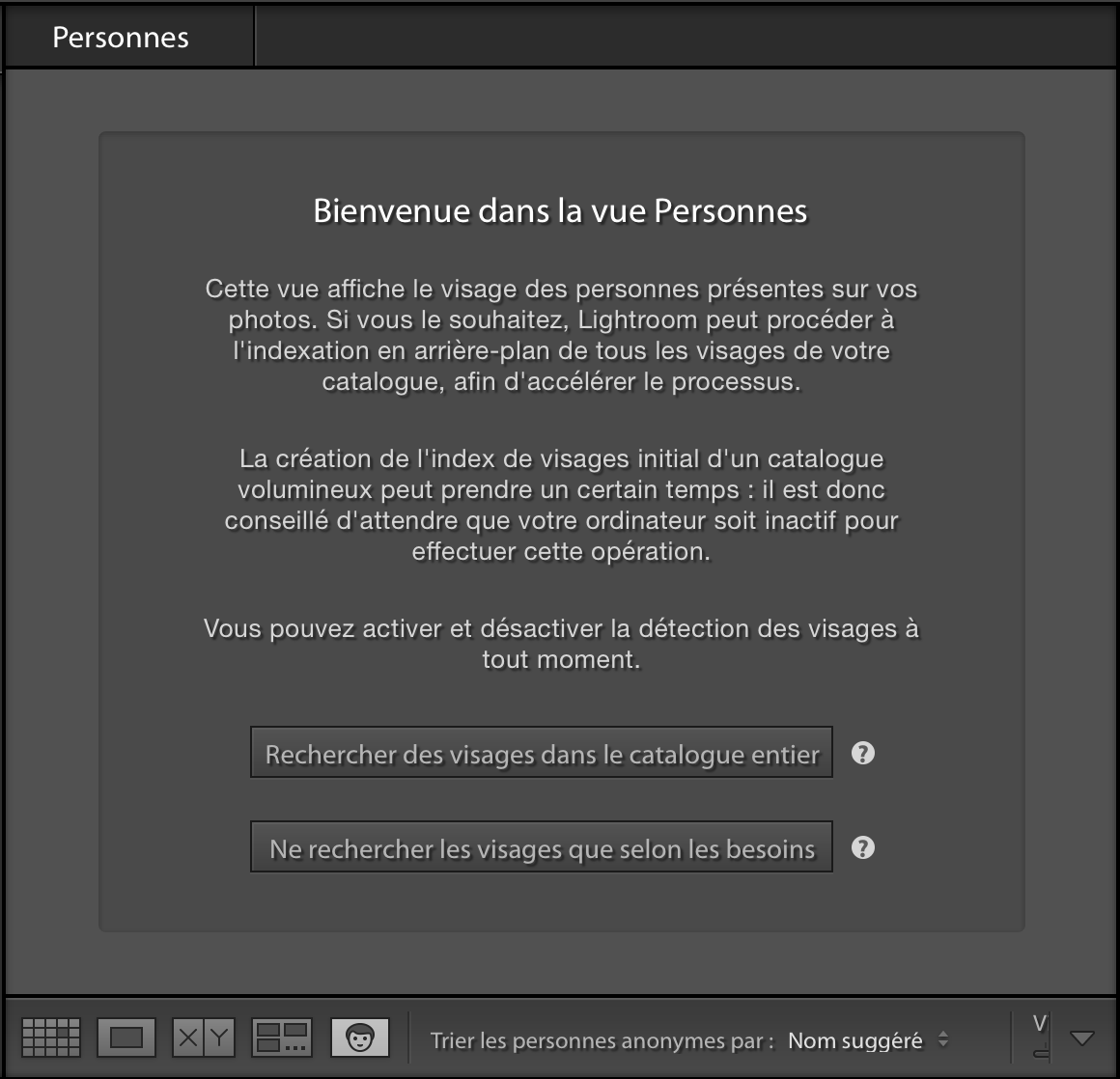Screen dimensions: 1120x1079
Task: Click help icon beside catalog-wide face search
Action: (x=862, y=753)
